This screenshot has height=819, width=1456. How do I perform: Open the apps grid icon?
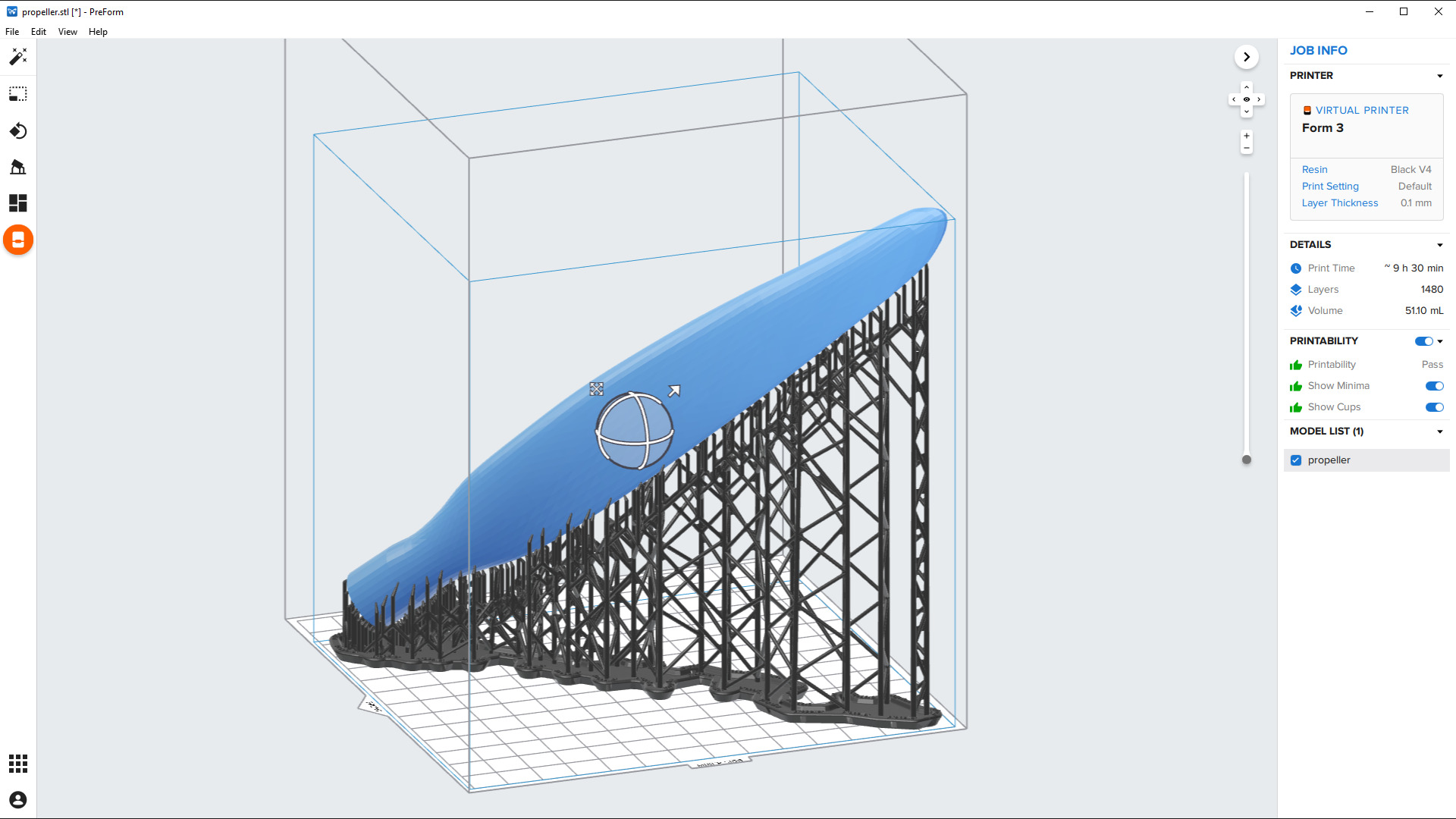pos(18,764)
